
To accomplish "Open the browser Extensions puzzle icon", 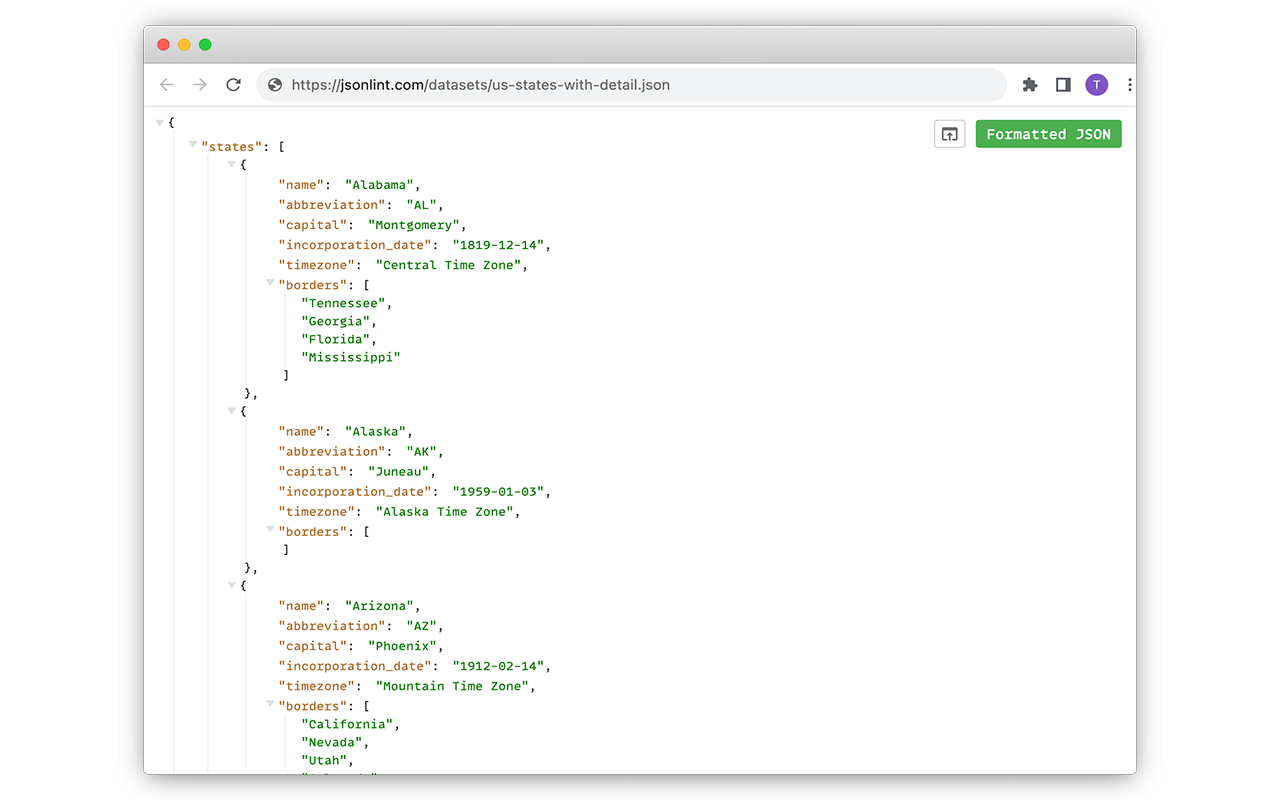I will pos(1029,85).
